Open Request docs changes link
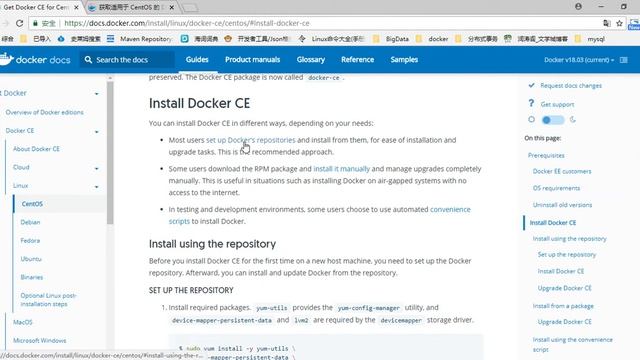Viewport: 640px width, 360px height. tap(571, 85)
